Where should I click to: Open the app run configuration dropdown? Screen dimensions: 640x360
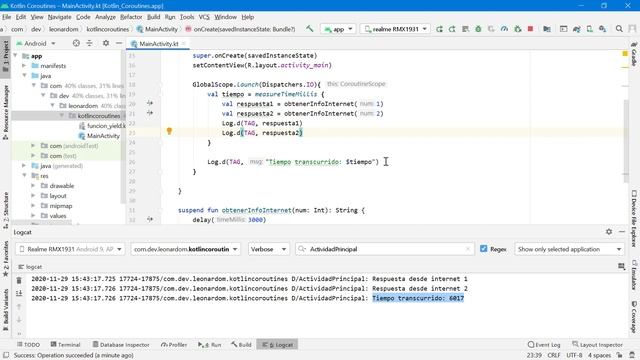pos(338,29)
